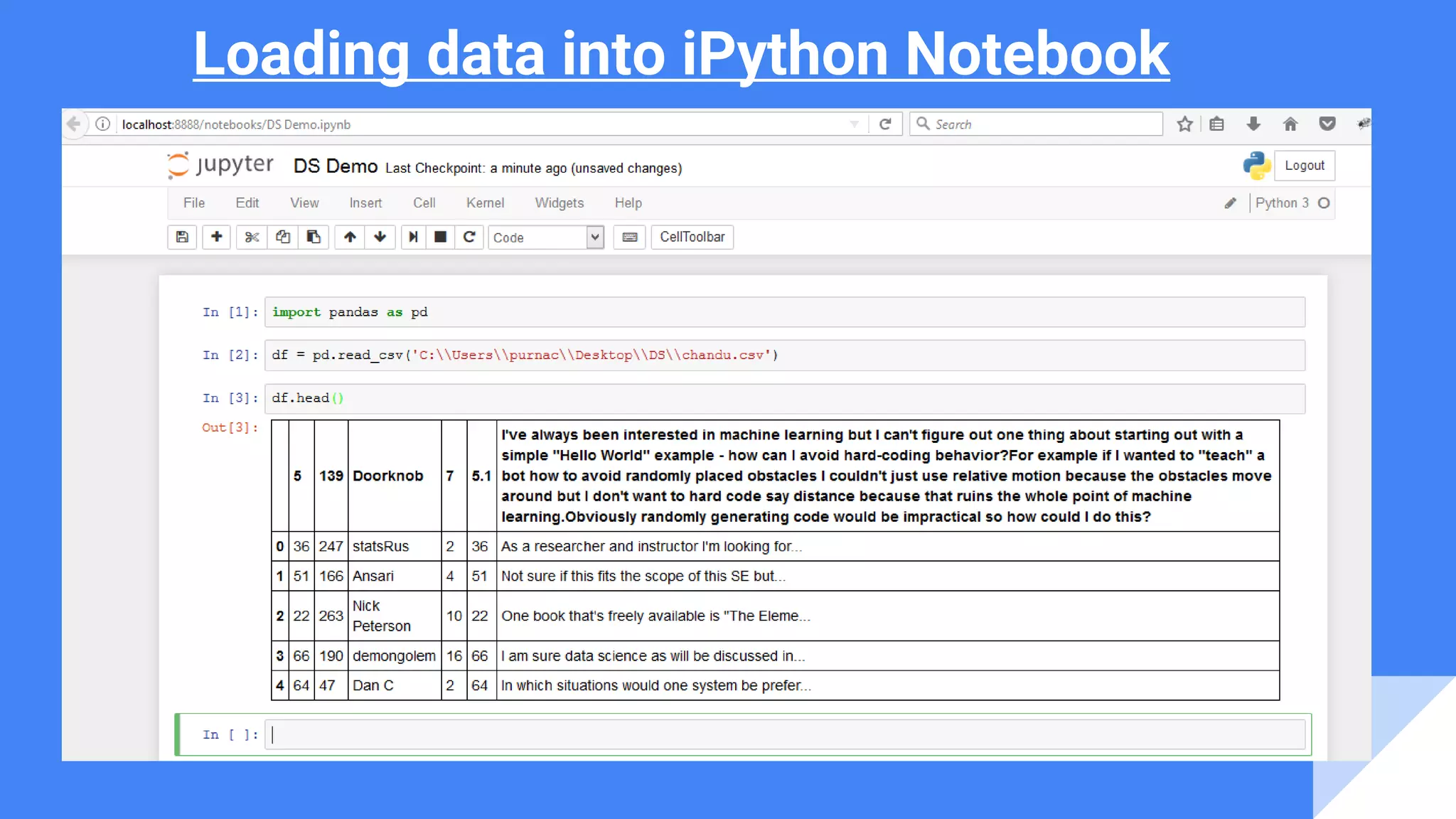Save the notebook with the floppy disk icon
The width and height of the screenshot is (1456, 819).
point(182,237)
